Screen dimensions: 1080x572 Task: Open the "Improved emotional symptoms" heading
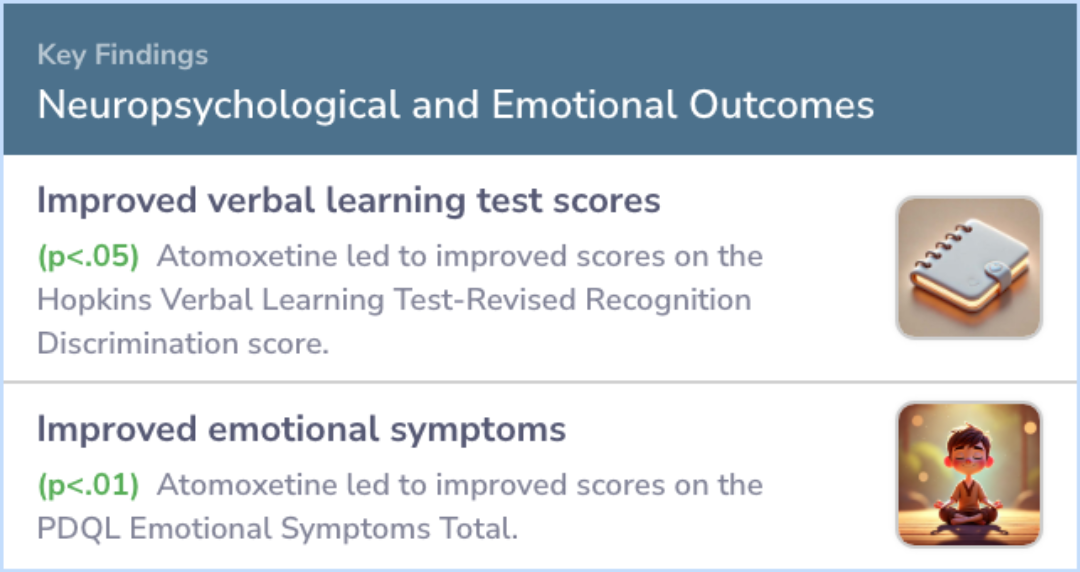[x=302, y=429]
